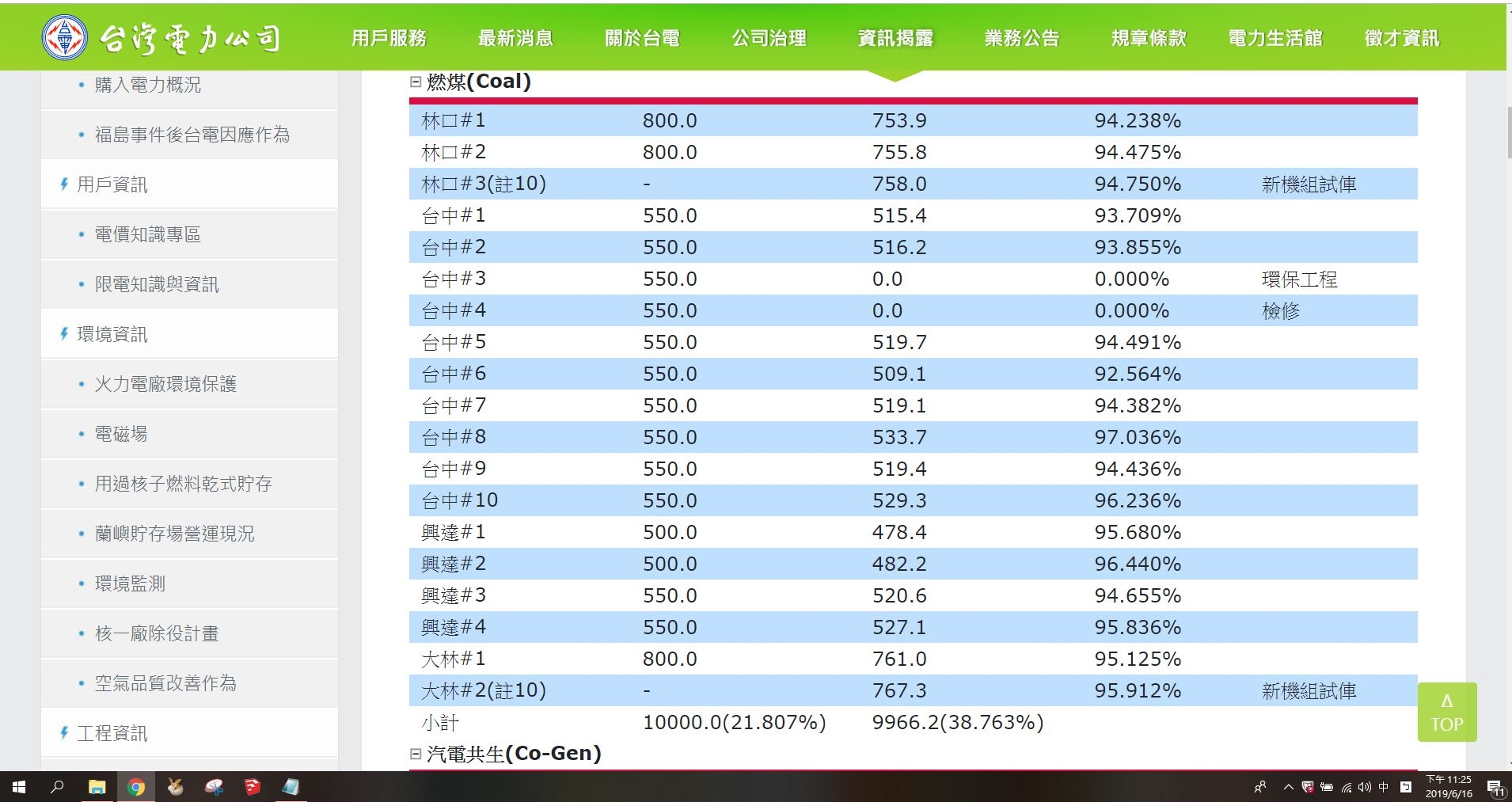Viewport: 1512px width, 802px height.
Task: Click the 台中#3 unit name
Action: click(454, 279)
